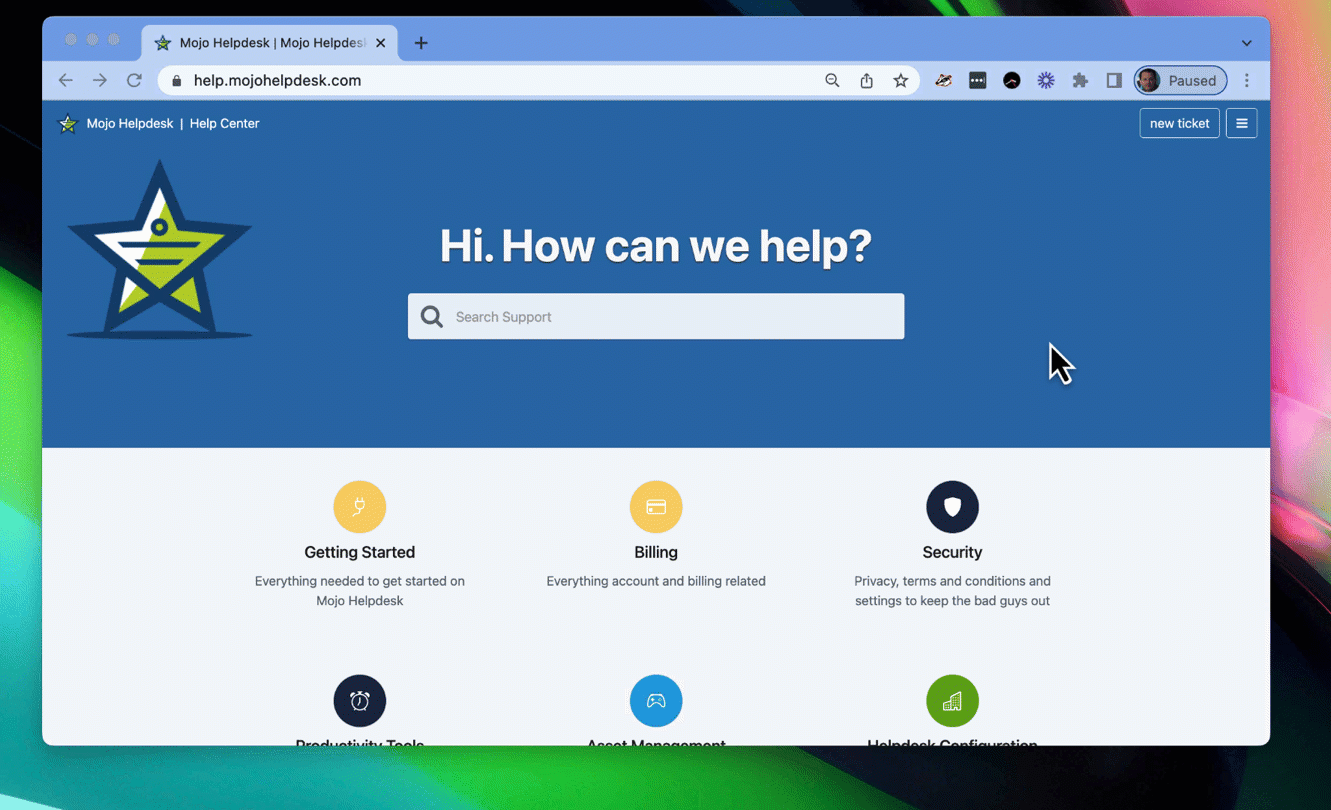Click the lock icon in the address bar
This screenshot has height=810, width=1331.
pyautogui.click(x=177, y=81)
